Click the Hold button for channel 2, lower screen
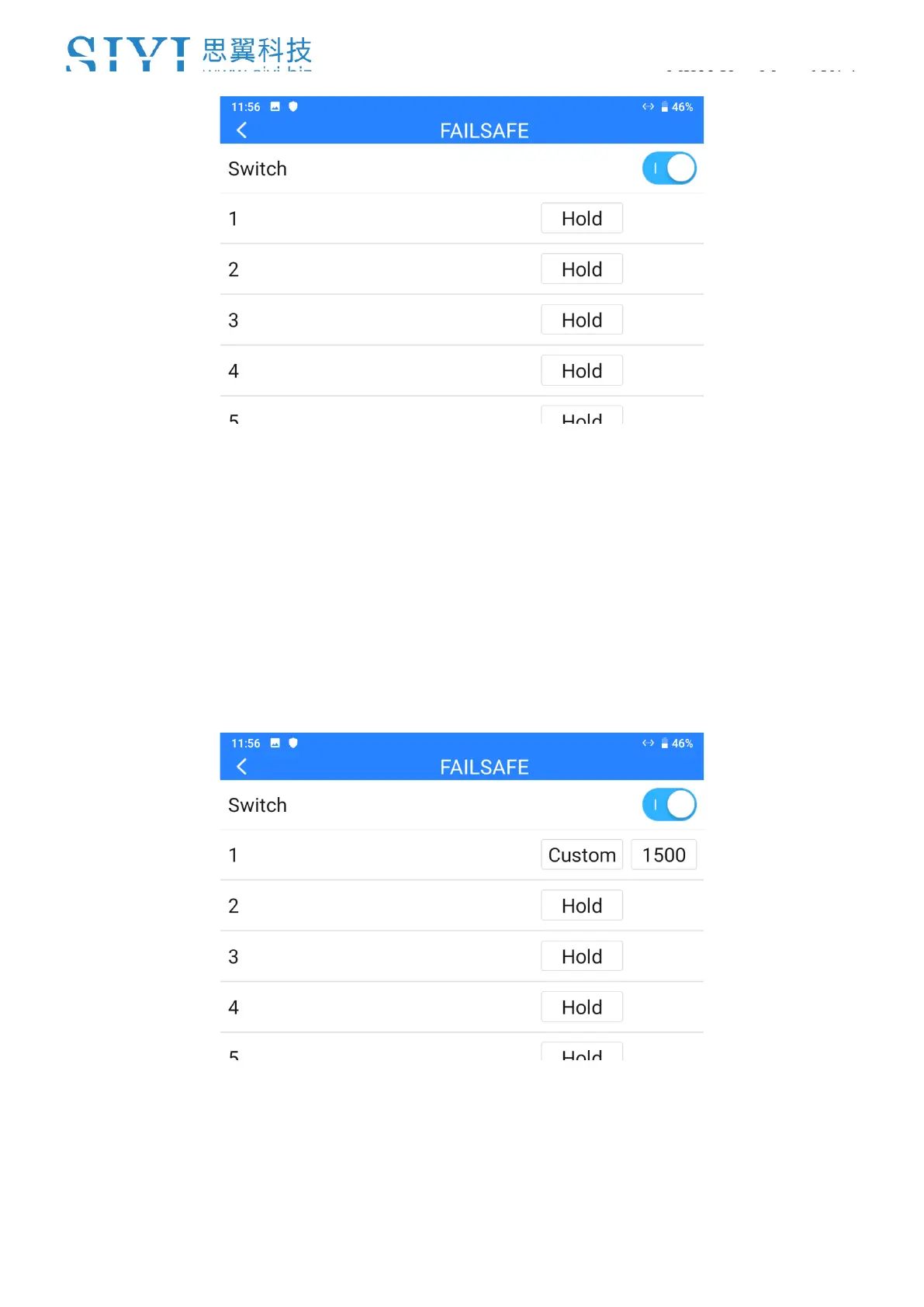Screen dimensions: 924x1307 [582, 906]
